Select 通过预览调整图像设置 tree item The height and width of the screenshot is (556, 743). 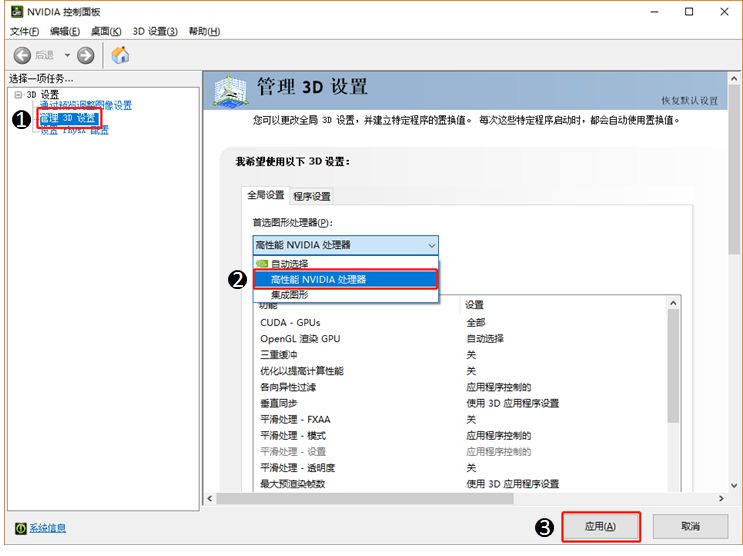click(x=86, y=105)
